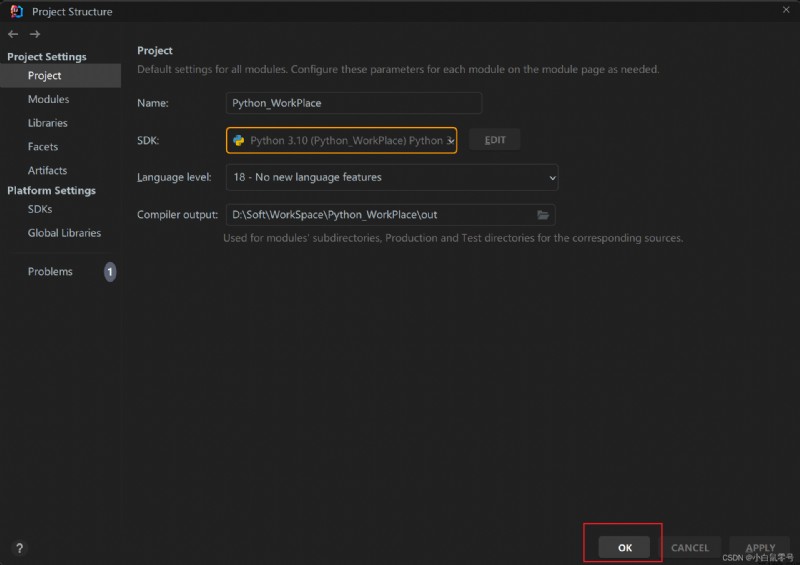
Task: Close the Project Structure dialog
Action: tap(786, 10)
